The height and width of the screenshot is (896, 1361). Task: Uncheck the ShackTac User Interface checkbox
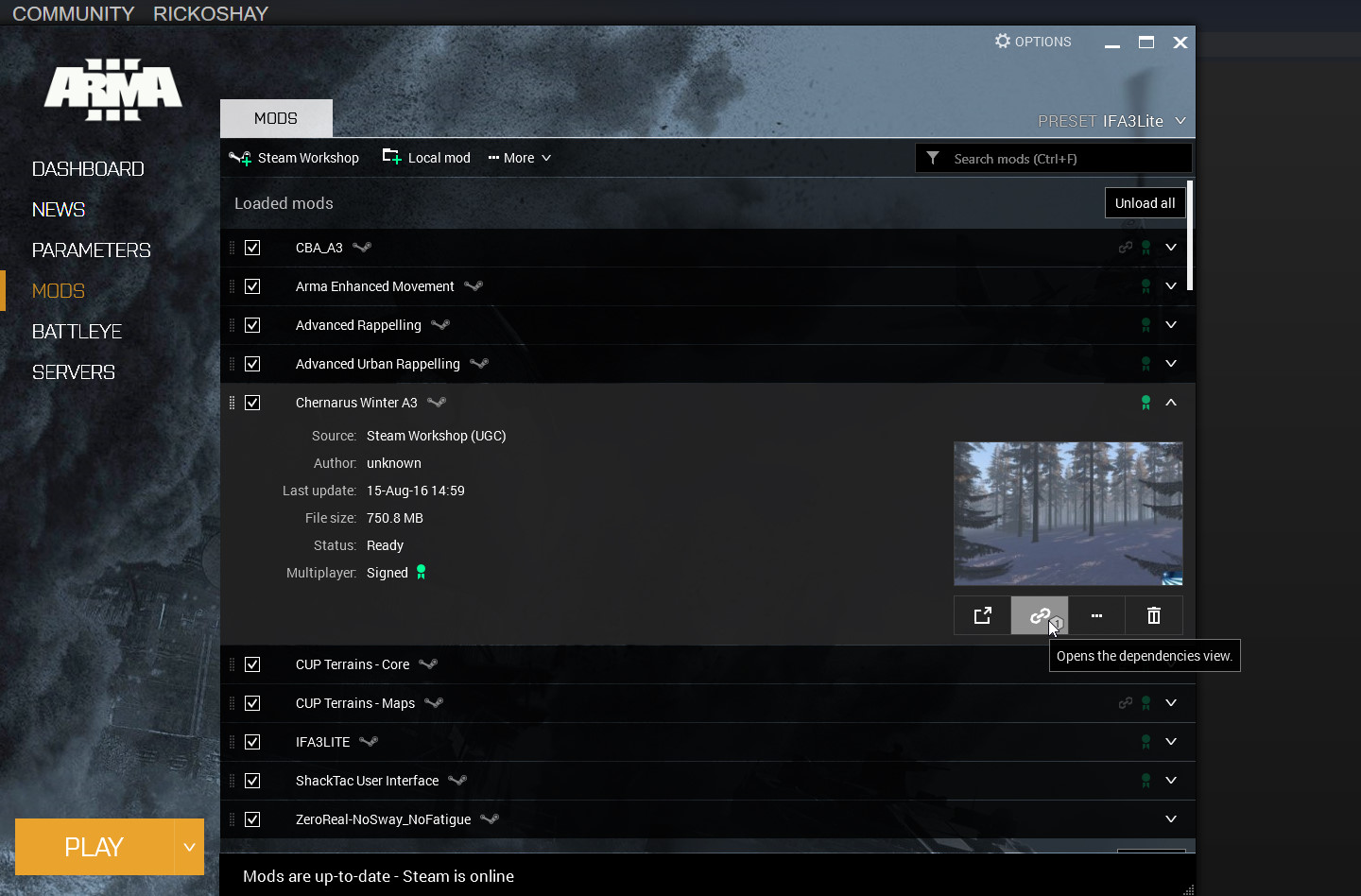click(x=252, y=781)
